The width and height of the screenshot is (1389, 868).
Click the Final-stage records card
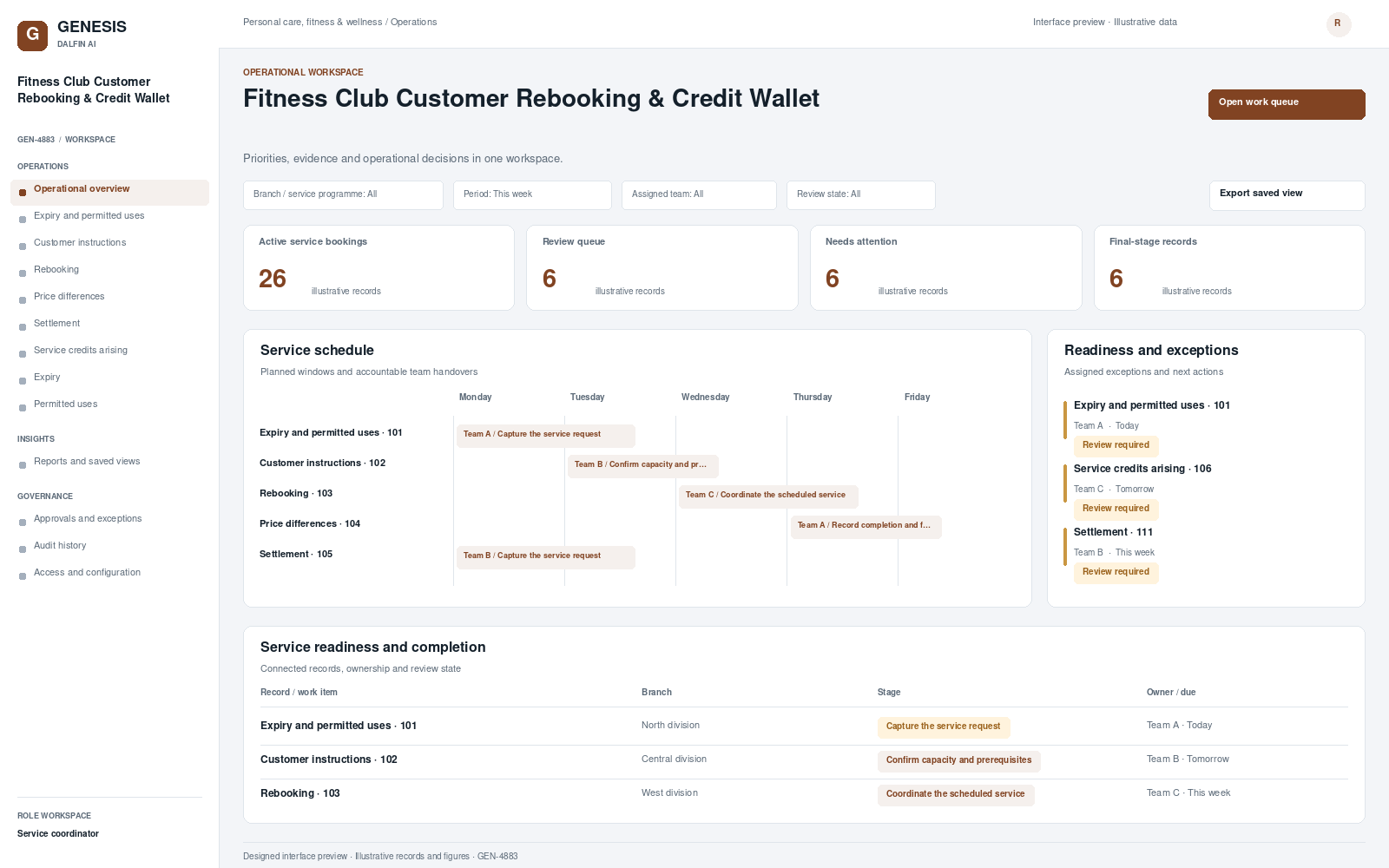tap(1229, 267)
